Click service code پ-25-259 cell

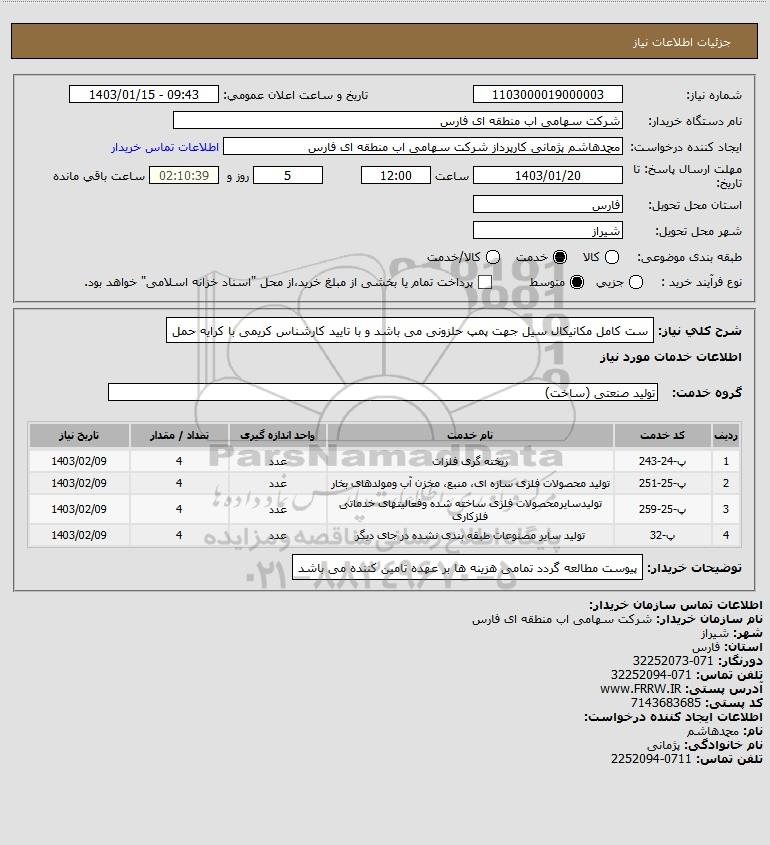pyautogui.click(x=662, y=509)
